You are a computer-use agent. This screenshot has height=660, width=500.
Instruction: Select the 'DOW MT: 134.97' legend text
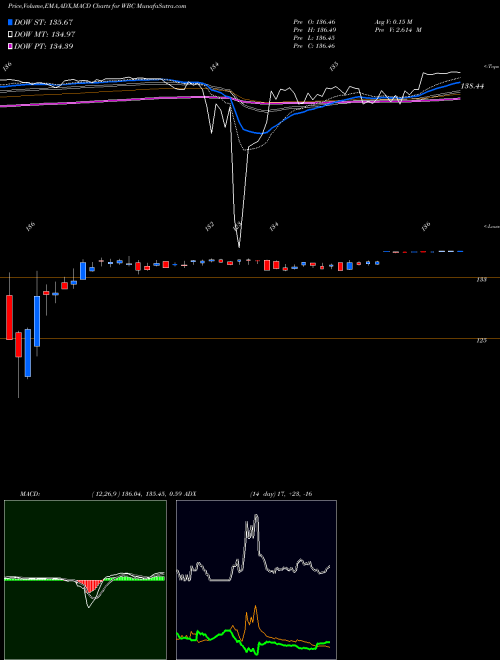click(45, 34)
